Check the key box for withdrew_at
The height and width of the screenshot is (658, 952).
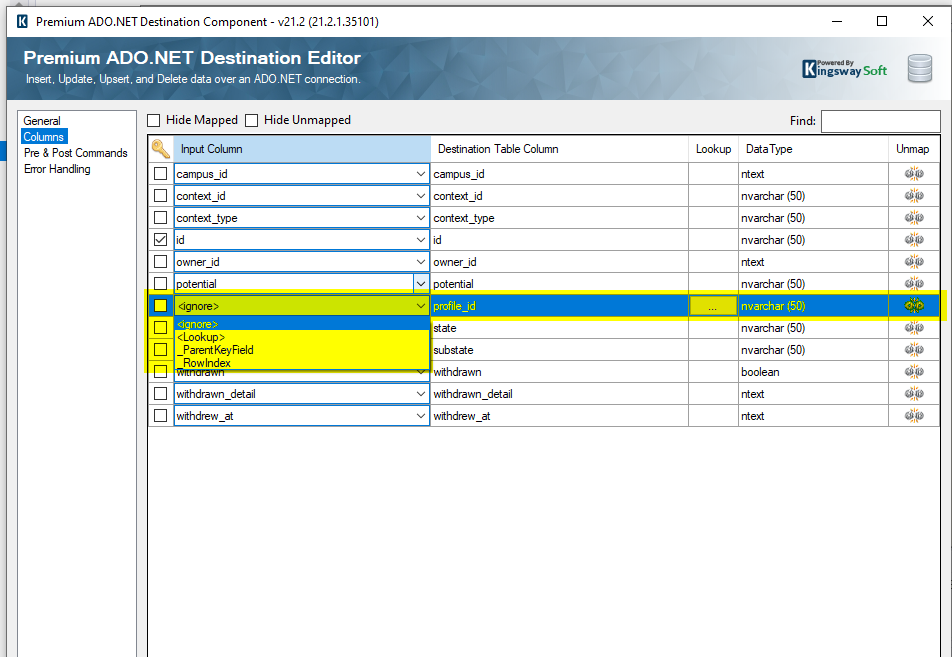coord(160,416)
